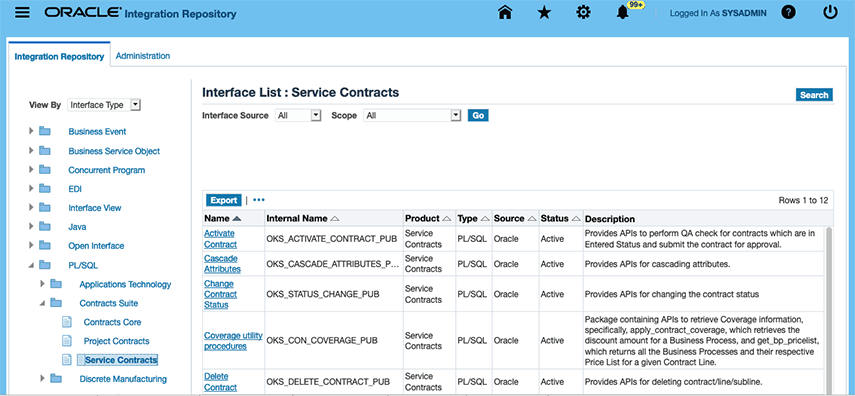Open the Interface Source dropdown
The width and height of the screenshot is (855, 396).
point(298,116)
